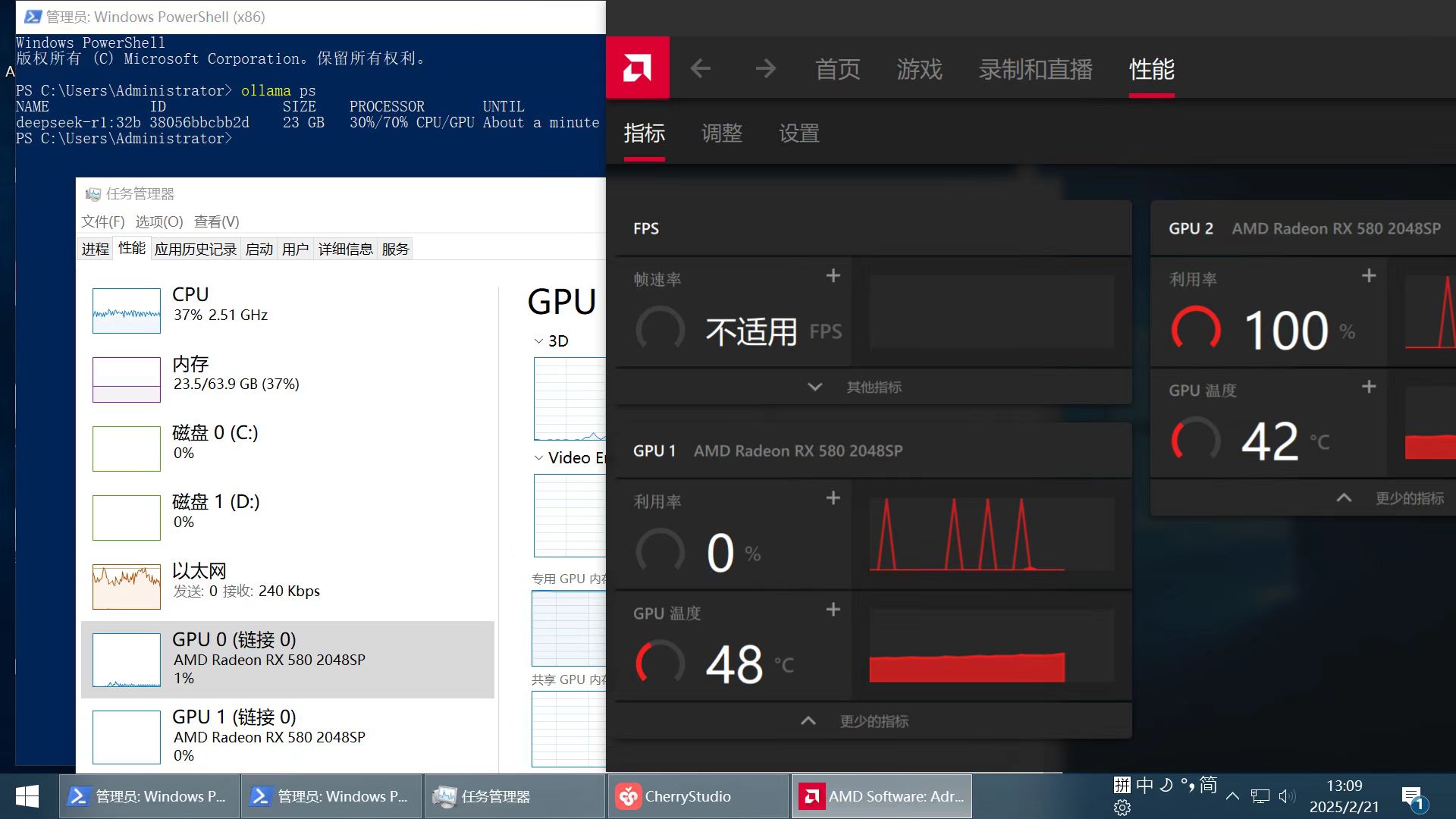Open the 游戏 tab in AMD Software
Viewport: 1456px width, 819px height.
[x=920, y=69]
